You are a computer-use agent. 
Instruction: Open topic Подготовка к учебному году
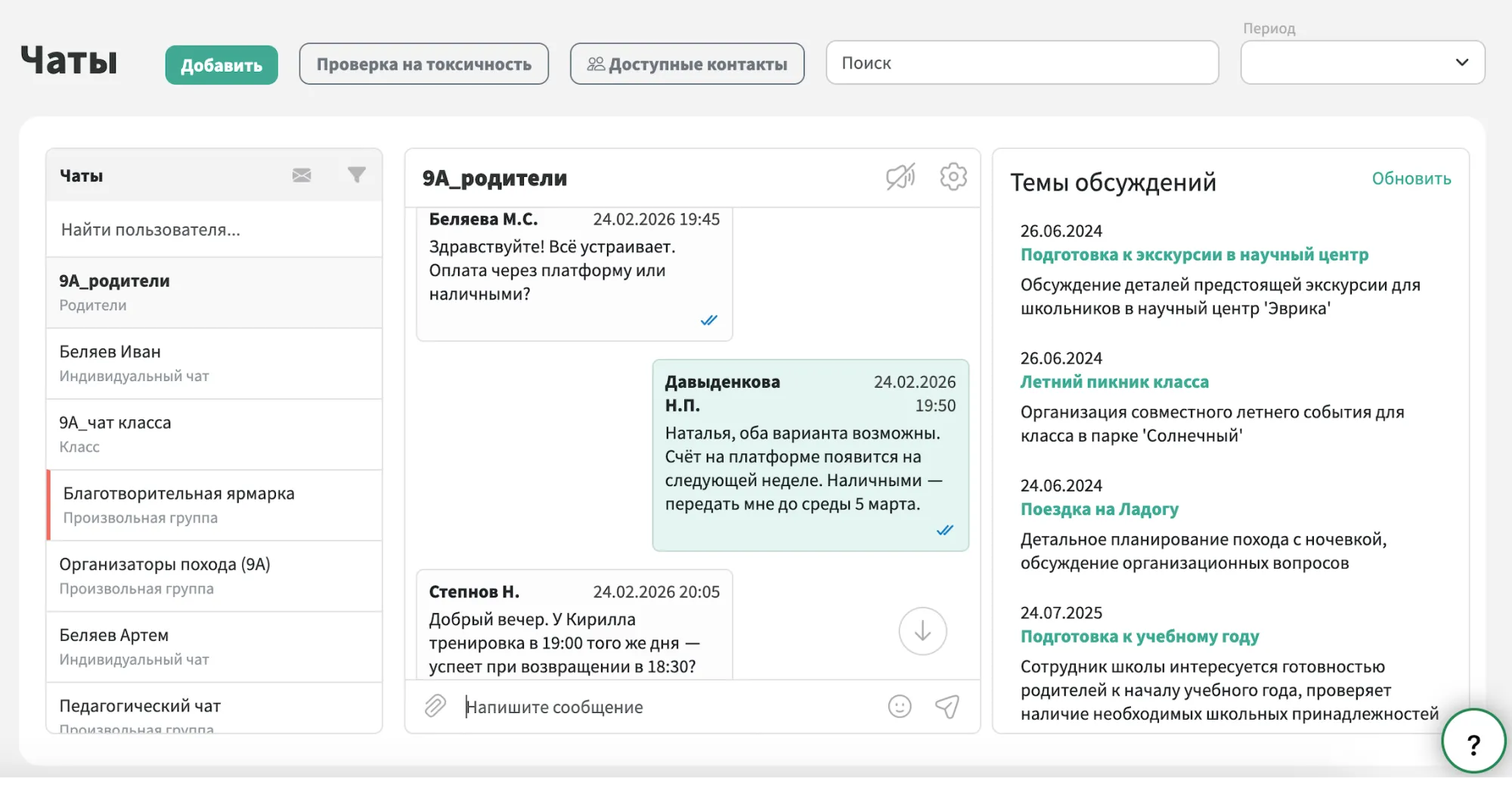coord(1140,637)
